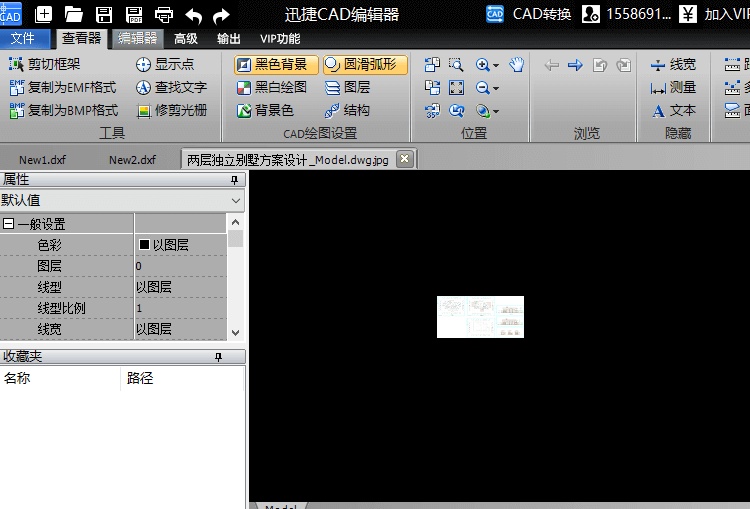Save the drawing with the floppy disk icon

click(x=104, y=15)
